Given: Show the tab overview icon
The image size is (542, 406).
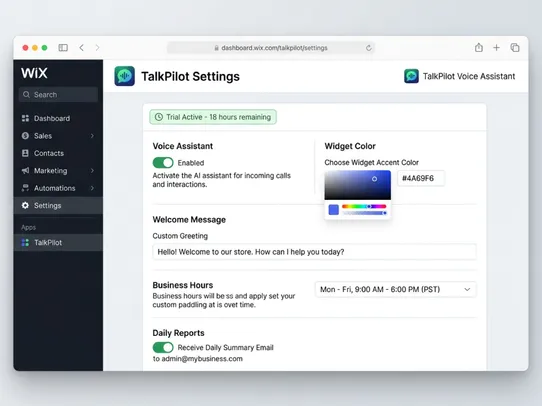Looking at the screenshot, I should [515, 47].
